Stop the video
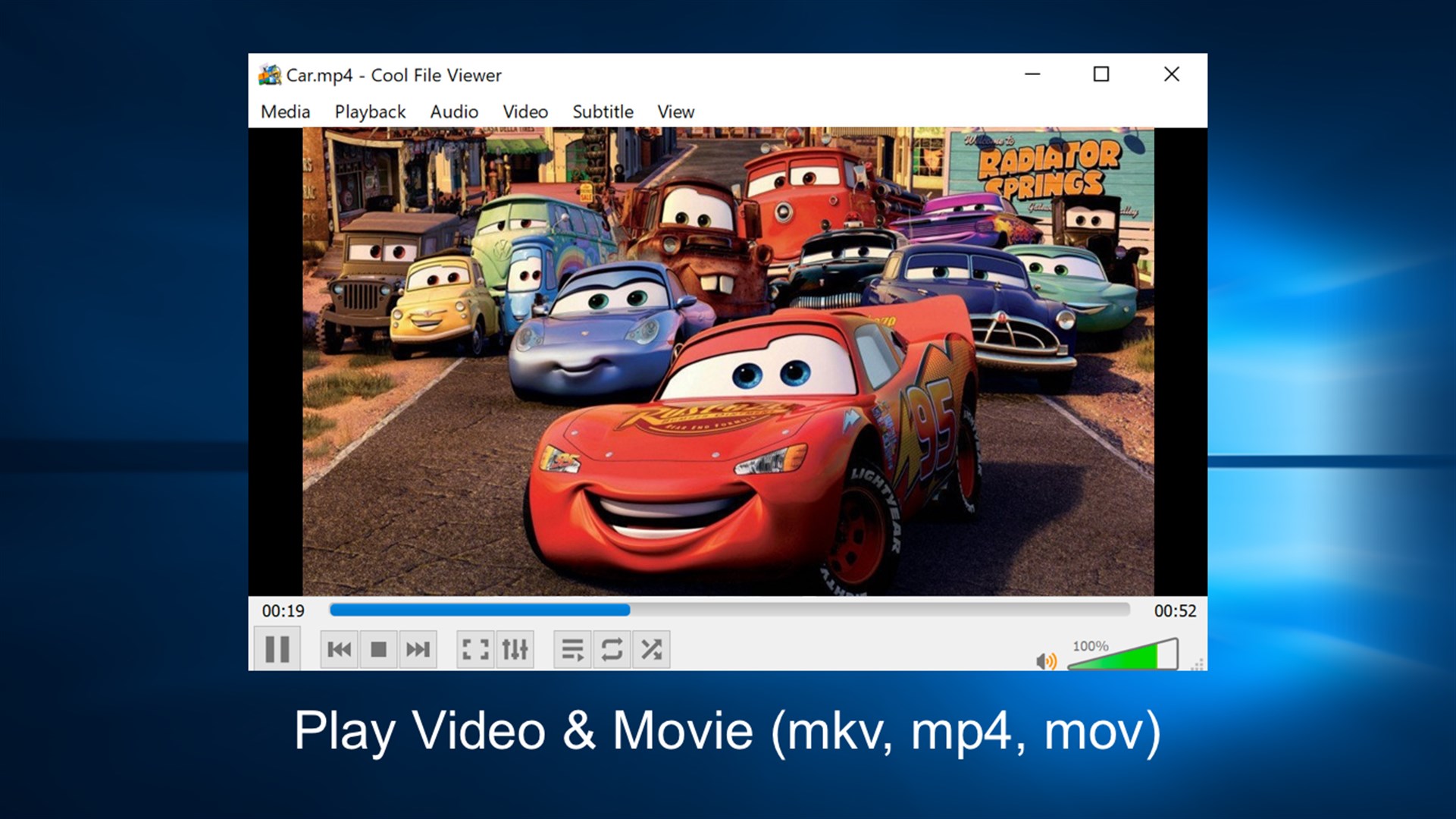 pyautogui.click(x=378, y=648)
